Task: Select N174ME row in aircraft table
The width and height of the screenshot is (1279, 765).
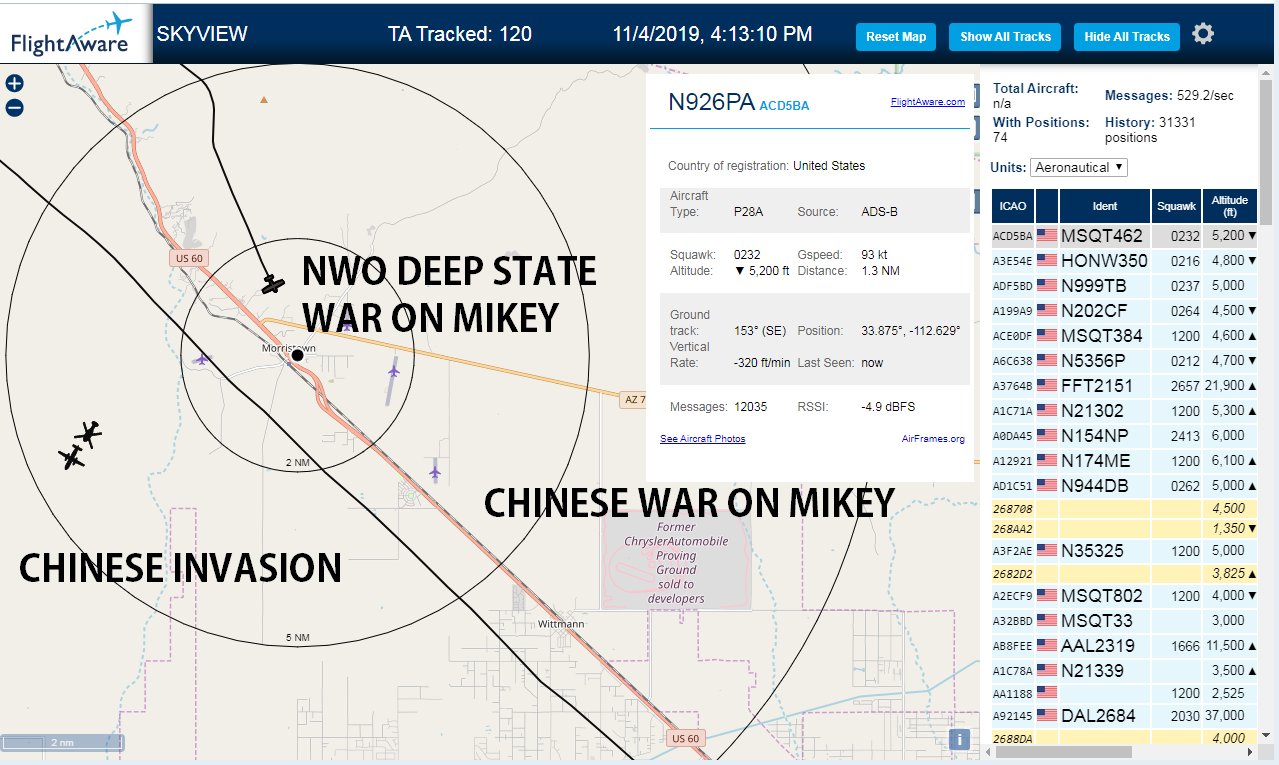Action: click(1125, 461)
